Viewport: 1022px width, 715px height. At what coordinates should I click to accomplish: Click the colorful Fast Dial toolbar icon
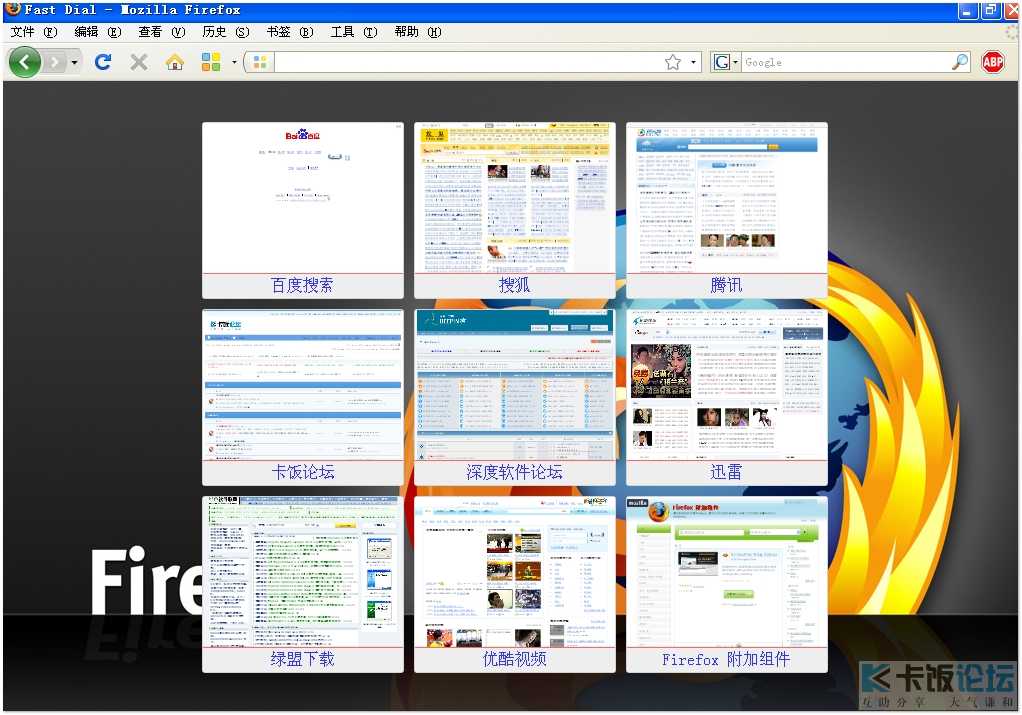point(211,63)
